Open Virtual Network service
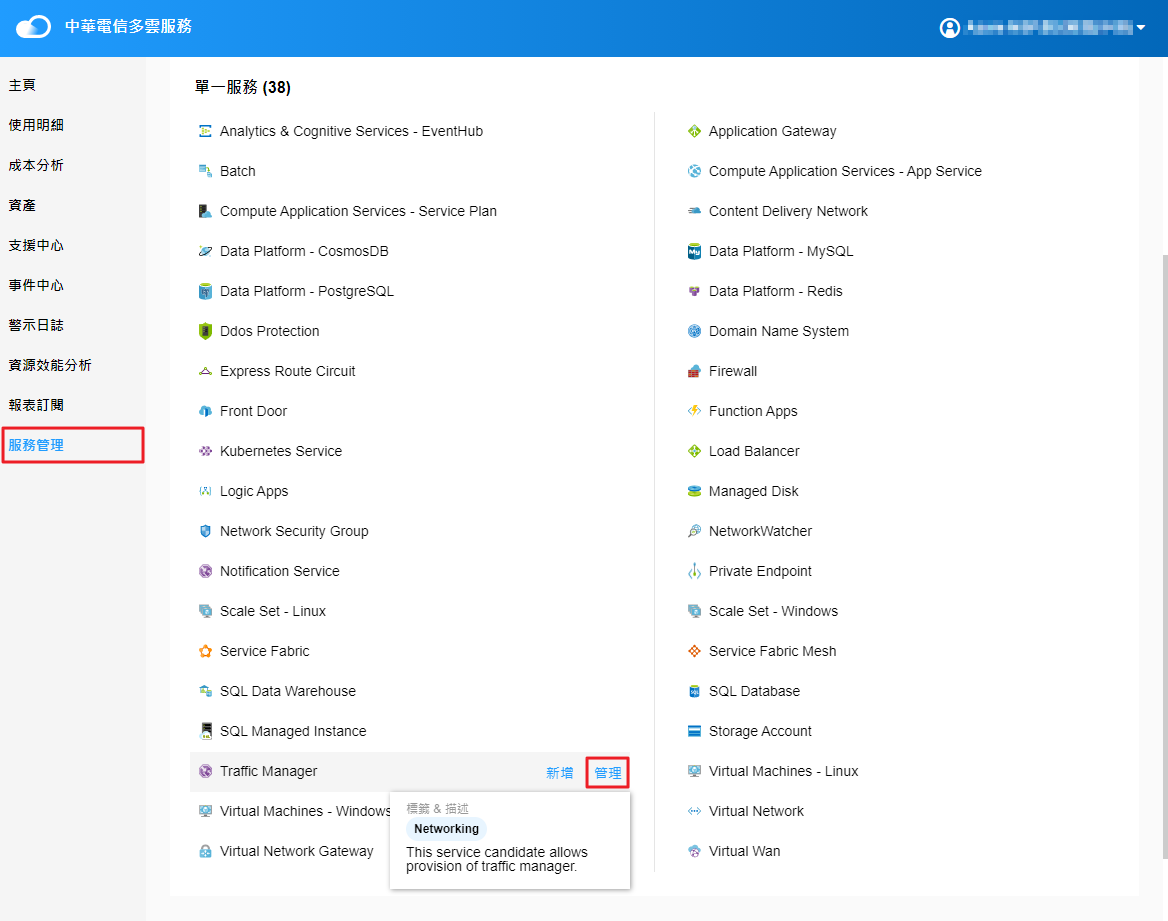1168x921 pixels. click(x=756, y=811)
